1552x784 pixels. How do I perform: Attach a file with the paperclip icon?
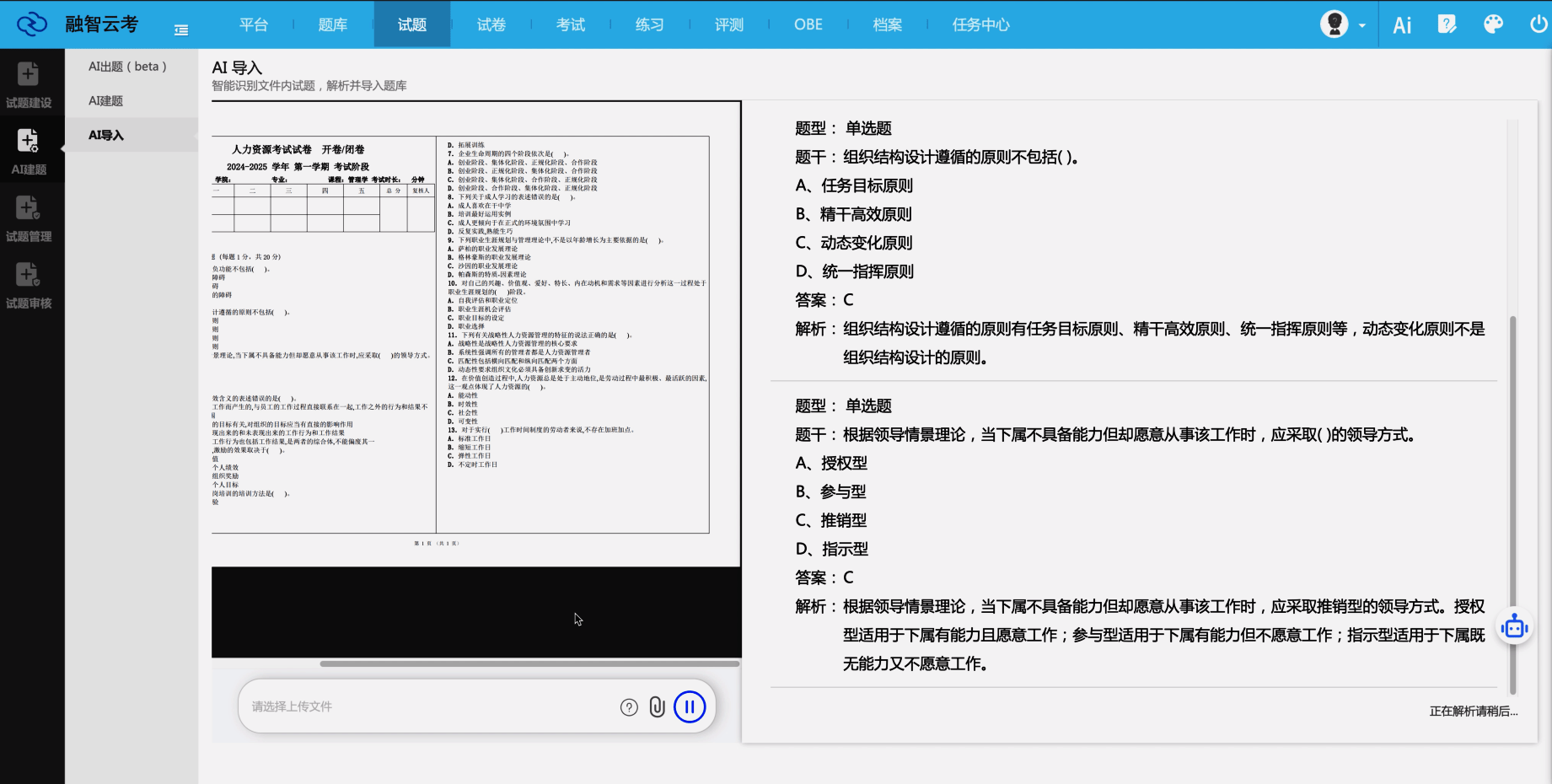658,706
